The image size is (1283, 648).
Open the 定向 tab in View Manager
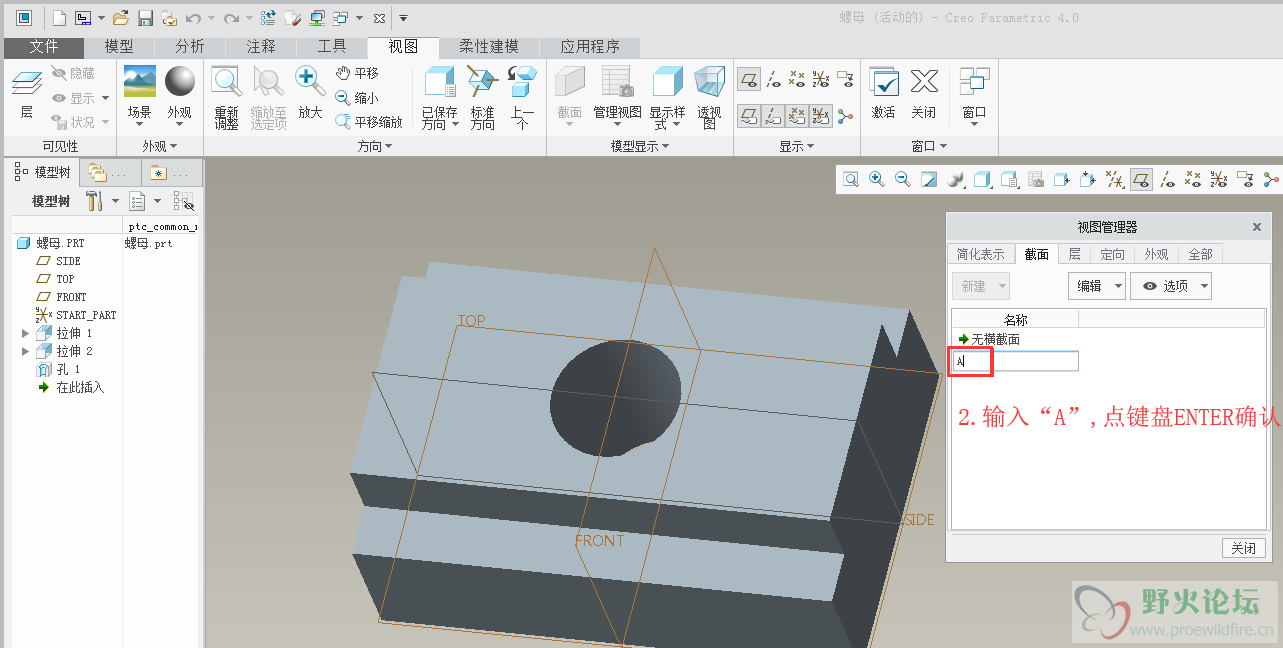(x=1112, y=254)
